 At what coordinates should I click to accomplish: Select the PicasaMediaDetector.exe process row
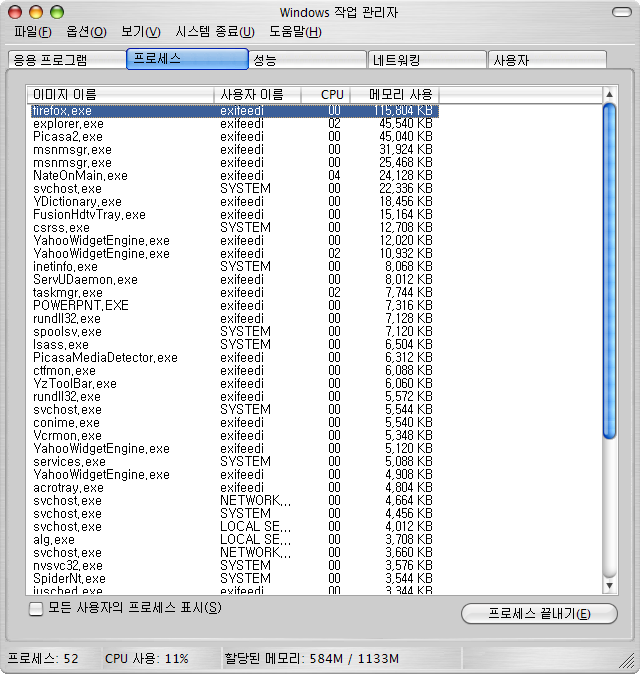[235, 358]
